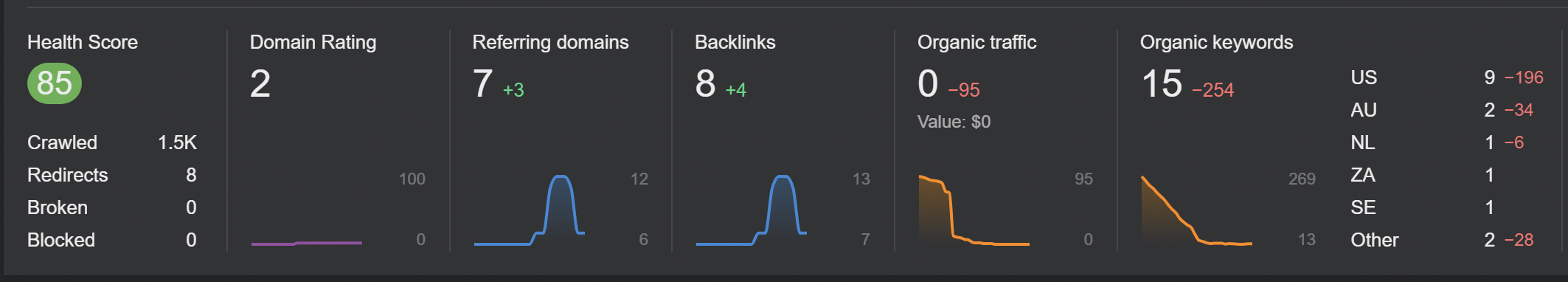The height and width of the screenshot is (282, 1568).
Task: Click the green Health Score 85 badge
Action: (x=55, y=83)
